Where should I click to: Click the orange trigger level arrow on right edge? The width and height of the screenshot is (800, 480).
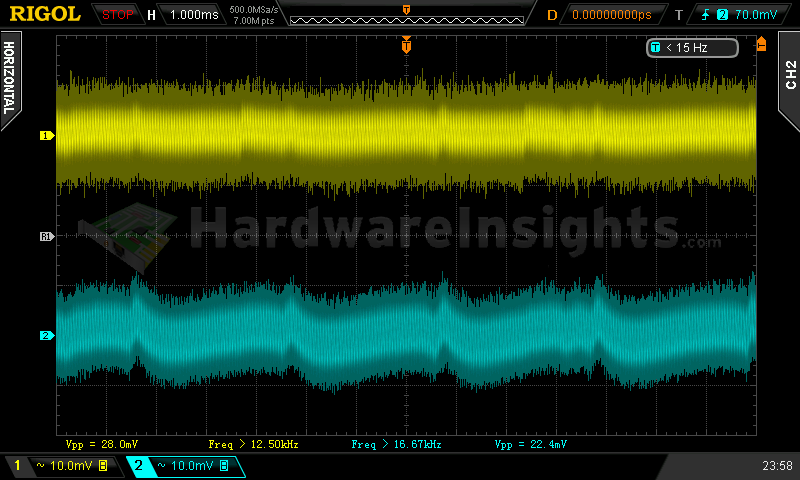click(x=762, y=43)
